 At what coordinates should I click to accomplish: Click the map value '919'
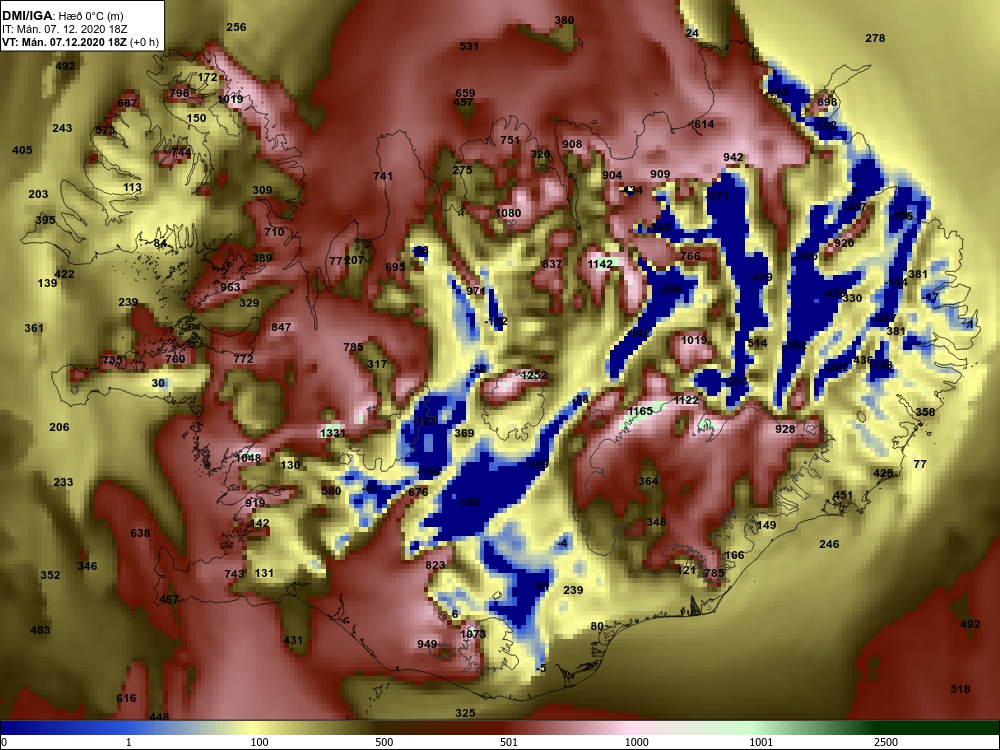click(255, 503)
